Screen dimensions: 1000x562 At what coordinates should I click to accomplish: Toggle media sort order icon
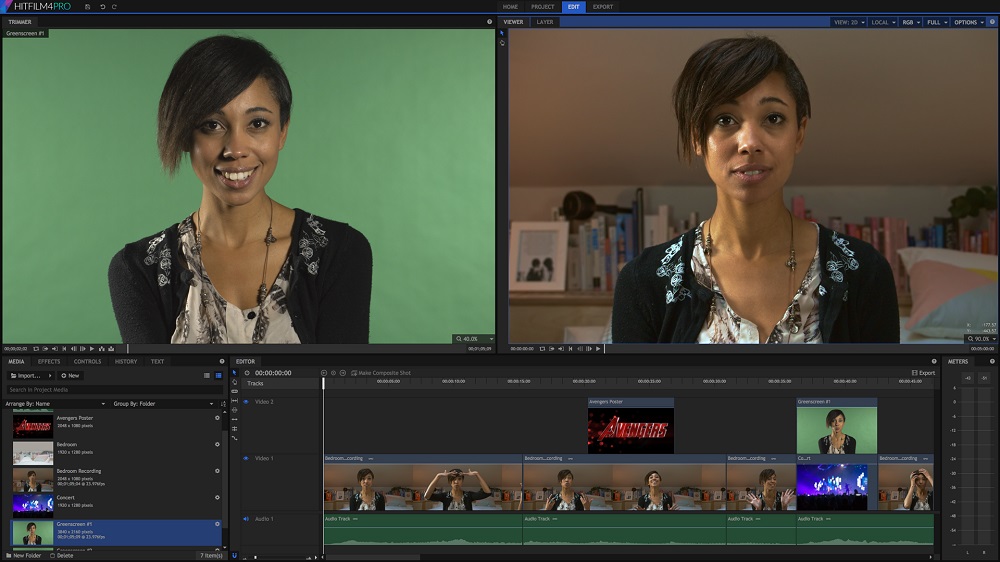[223, 404]
